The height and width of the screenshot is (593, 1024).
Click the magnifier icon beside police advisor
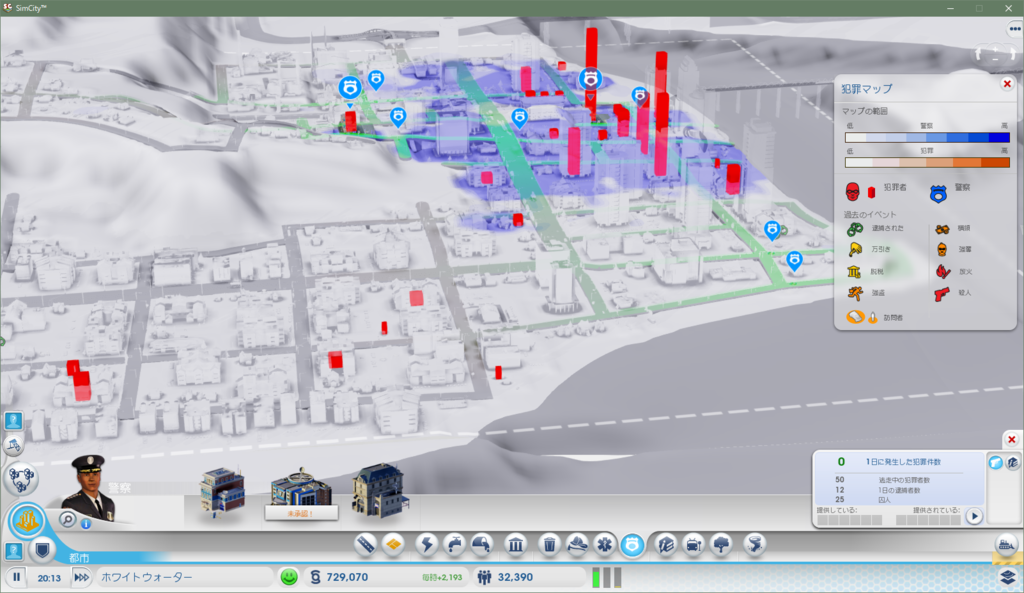[x=67, y=519]
